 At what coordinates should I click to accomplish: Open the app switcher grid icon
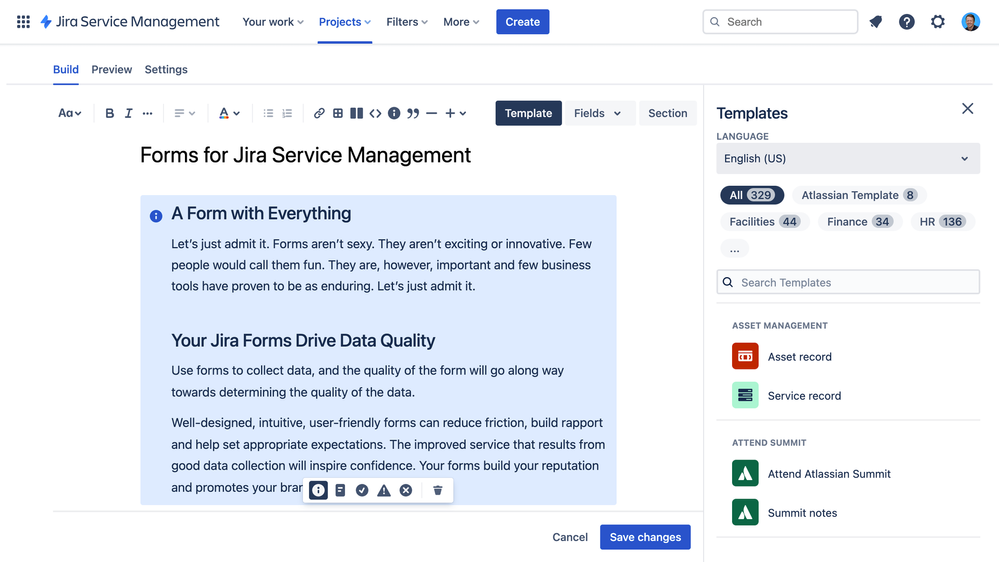[x=23, y=22]
